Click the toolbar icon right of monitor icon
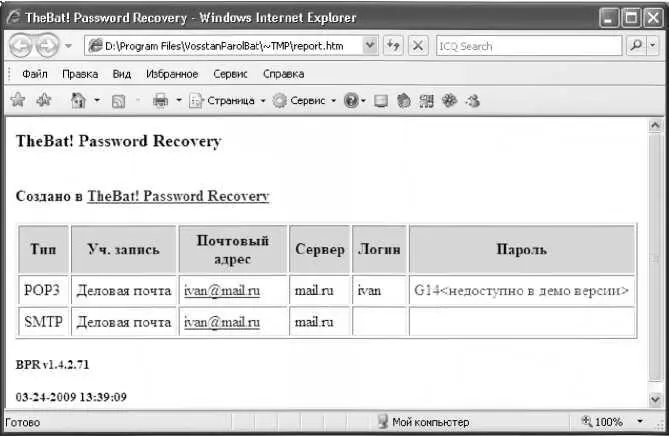 tap(404, 101)
